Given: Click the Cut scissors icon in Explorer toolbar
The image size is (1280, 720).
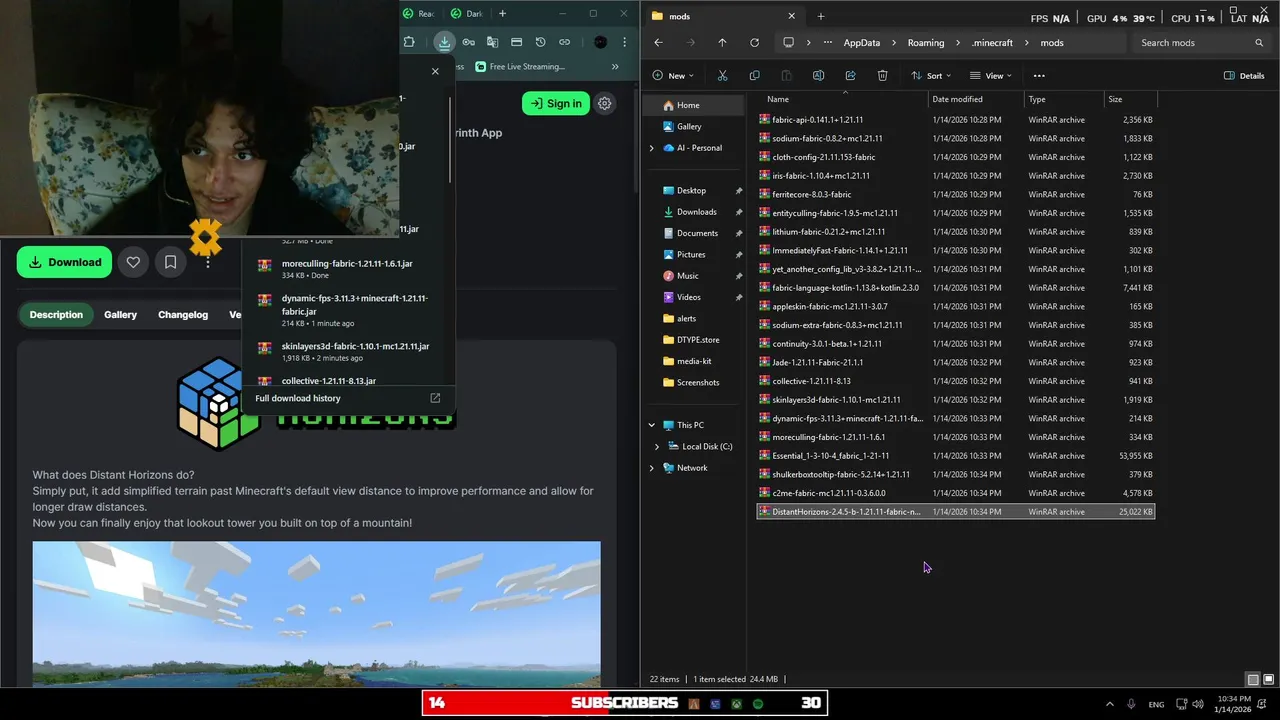Looking at the screenshot, I should [722, 75].
